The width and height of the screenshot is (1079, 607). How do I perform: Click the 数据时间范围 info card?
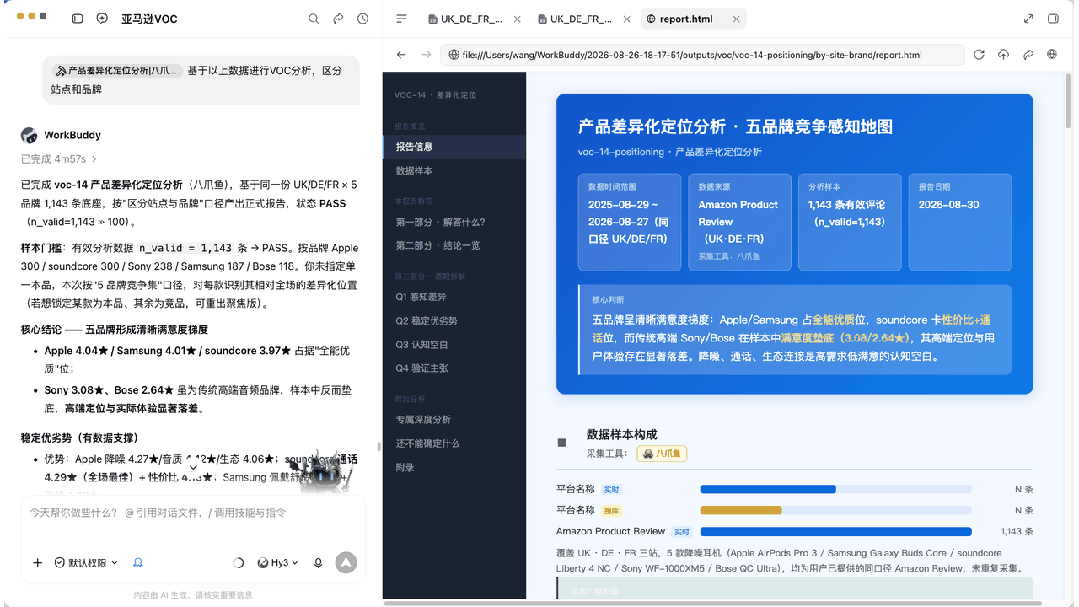[629, 222]
